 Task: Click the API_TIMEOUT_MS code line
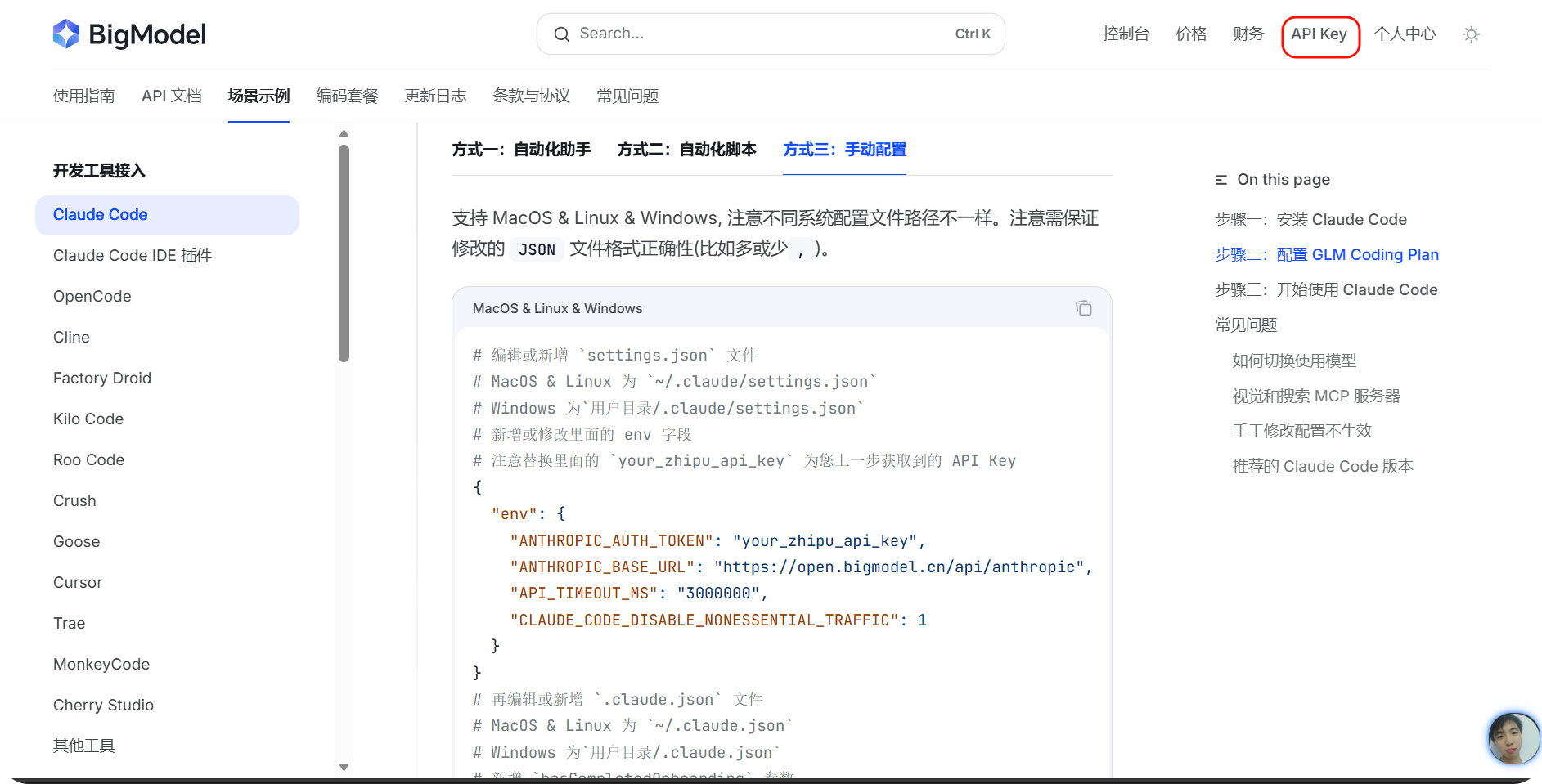tap(639, 594)
